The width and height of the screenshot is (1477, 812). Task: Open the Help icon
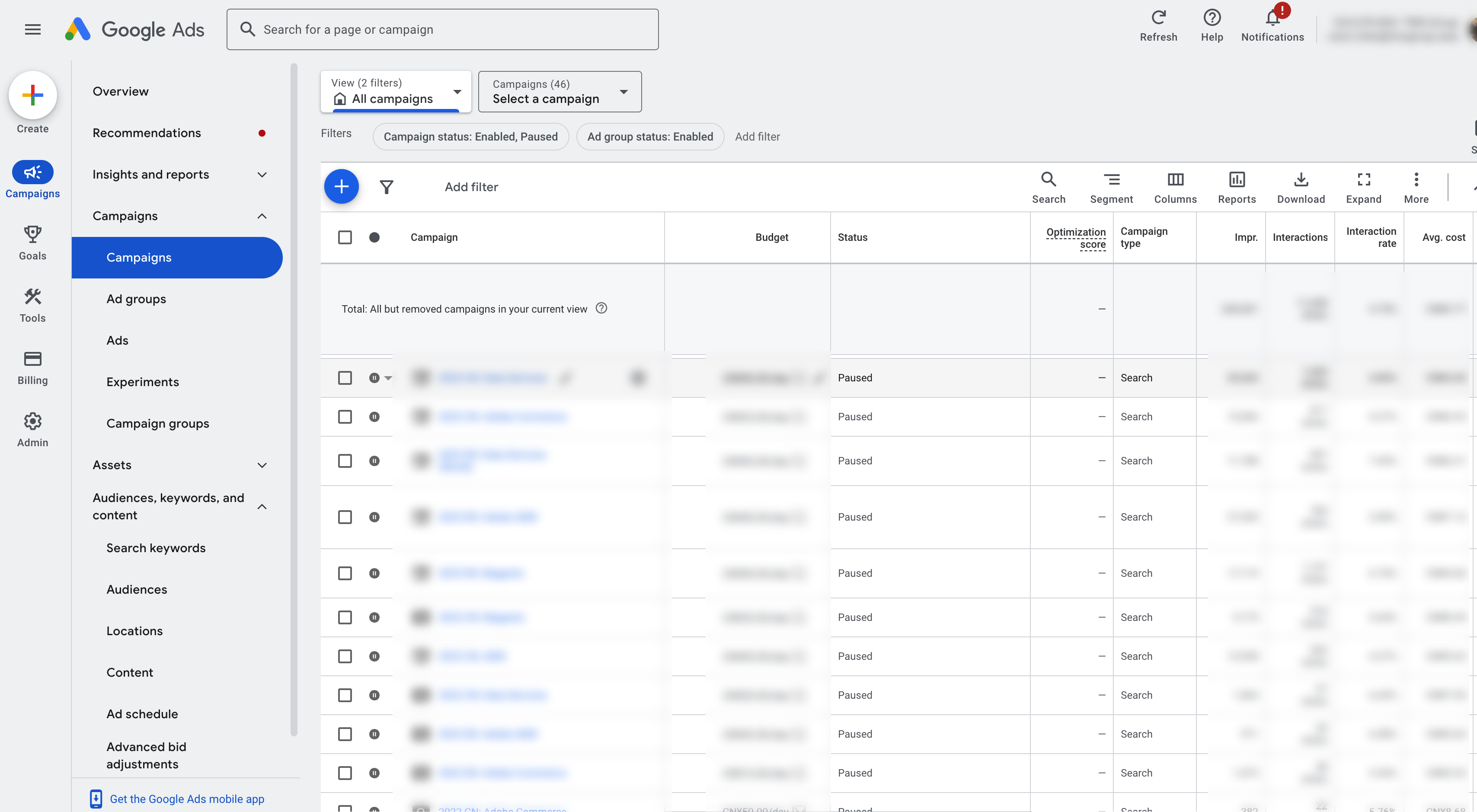(x=1212, y=17)
